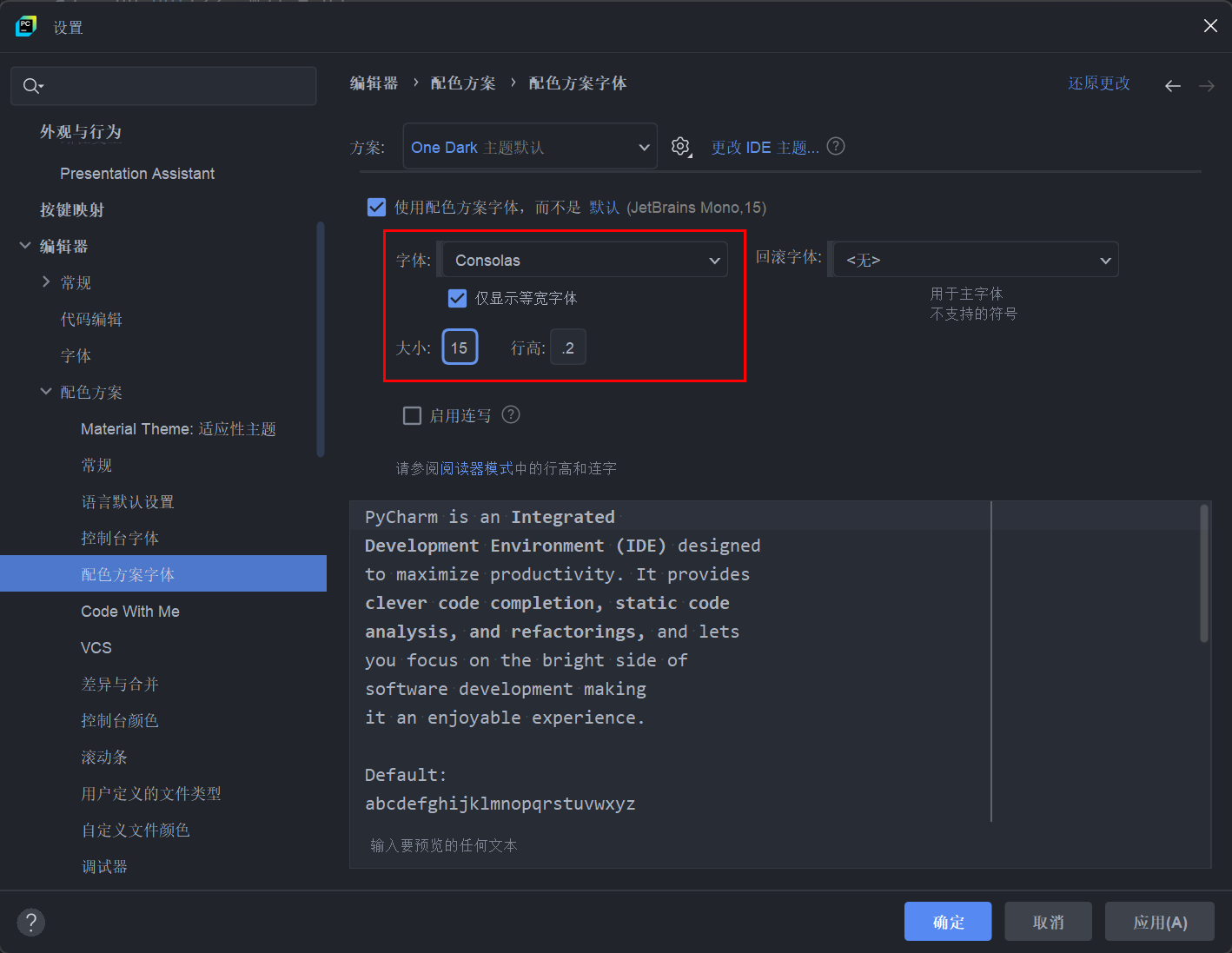This screenshot has height=953, width=1232.
Task: Toggle the 仅显示等宽字体 checkbox
Action: [457, 298]
